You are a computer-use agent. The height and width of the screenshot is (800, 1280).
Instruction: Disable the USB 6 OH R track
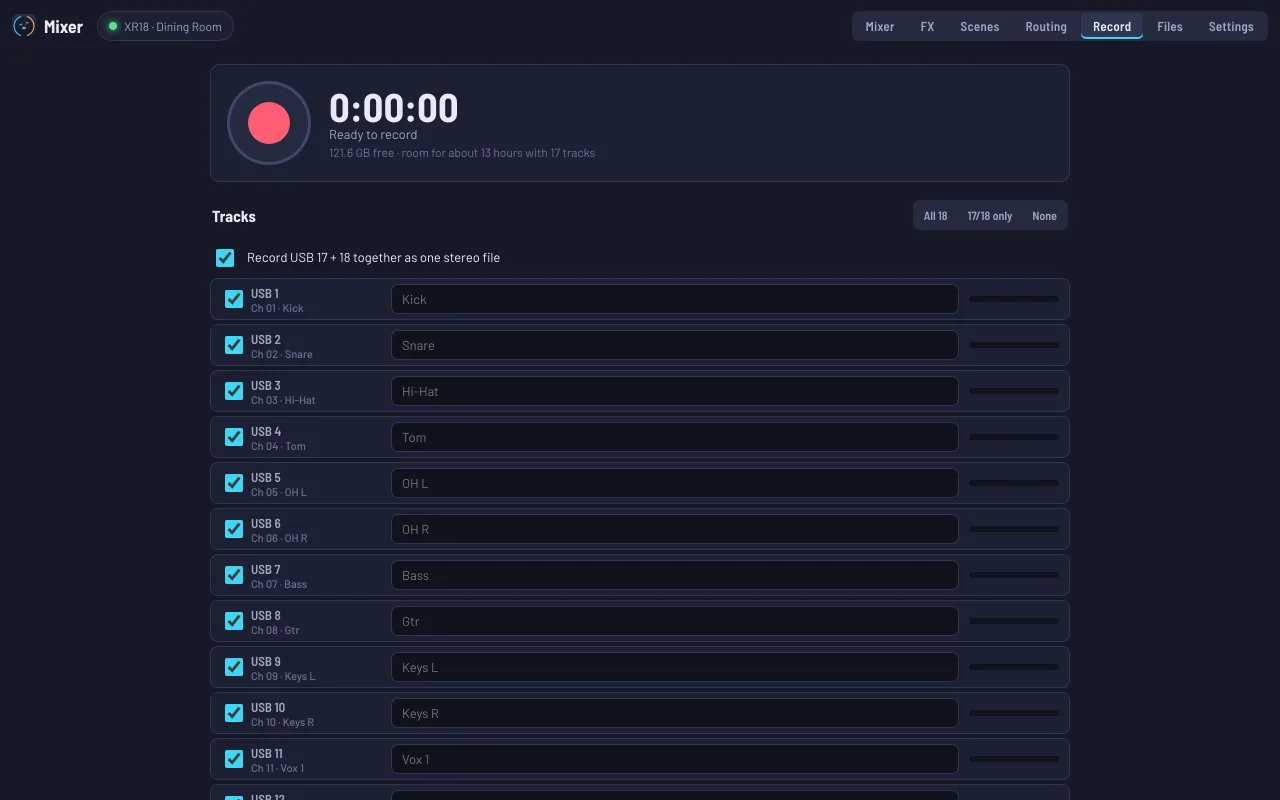(x=234, y=529)
